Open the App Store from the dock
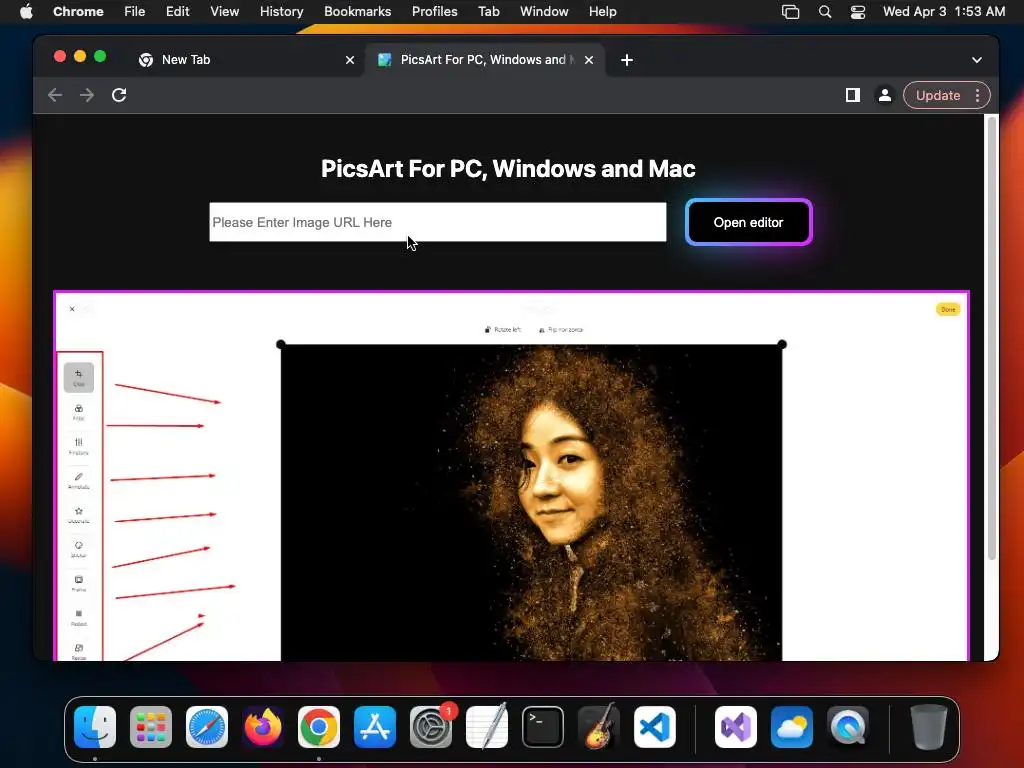This screenshot has height=768, width=1024. [375, 727]
